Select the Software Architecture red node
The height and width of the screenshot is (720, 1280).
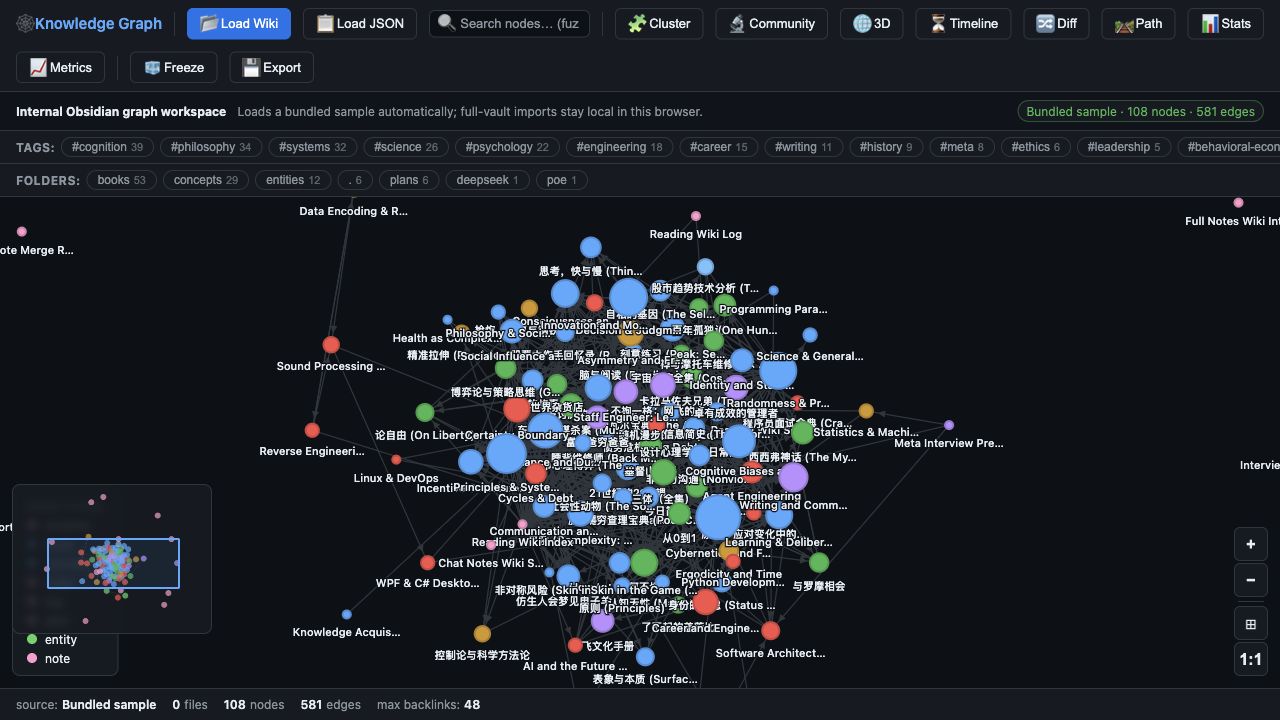[x=770, y=630]
